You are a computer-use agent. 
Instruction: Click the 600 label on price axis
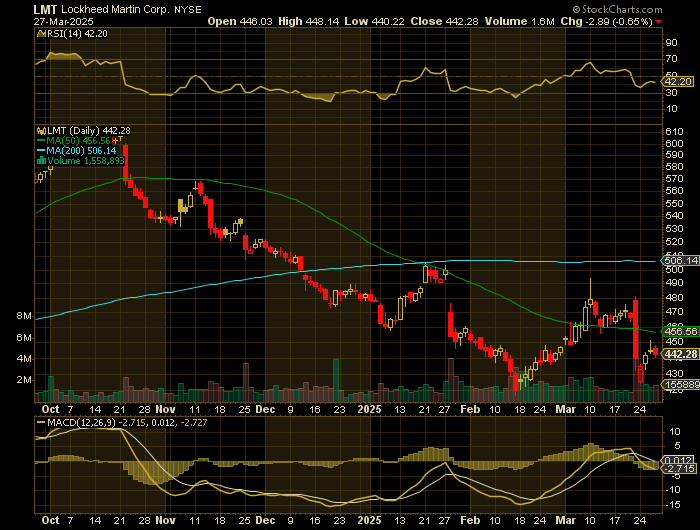pos(675,143)
